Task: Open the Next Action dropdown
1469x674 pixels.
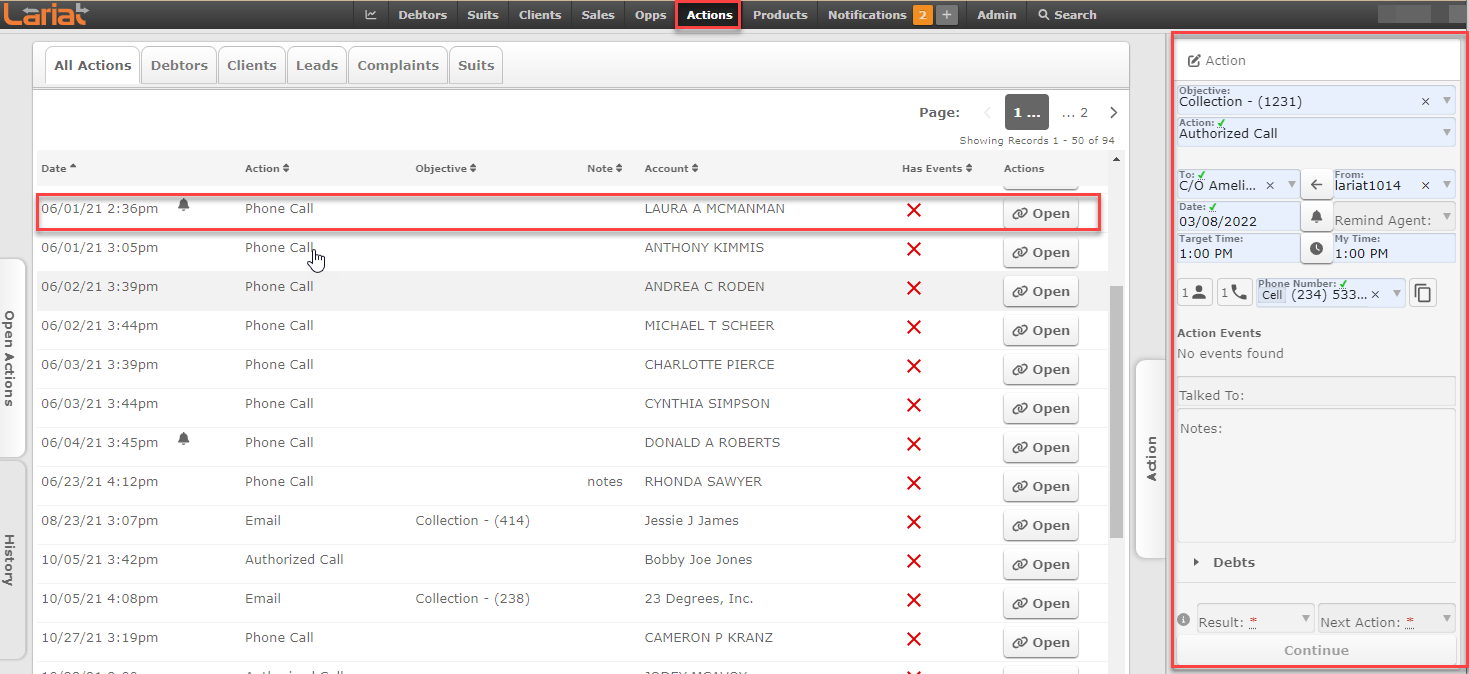Action: [1386, 621]
